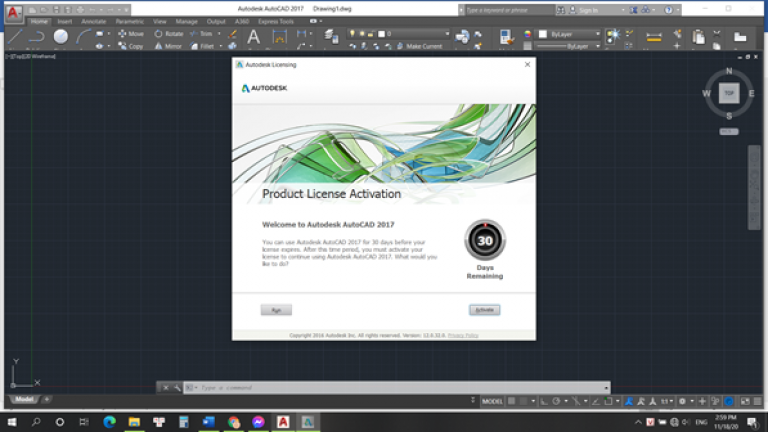Click the Measure tool icon

coord(654,37)
